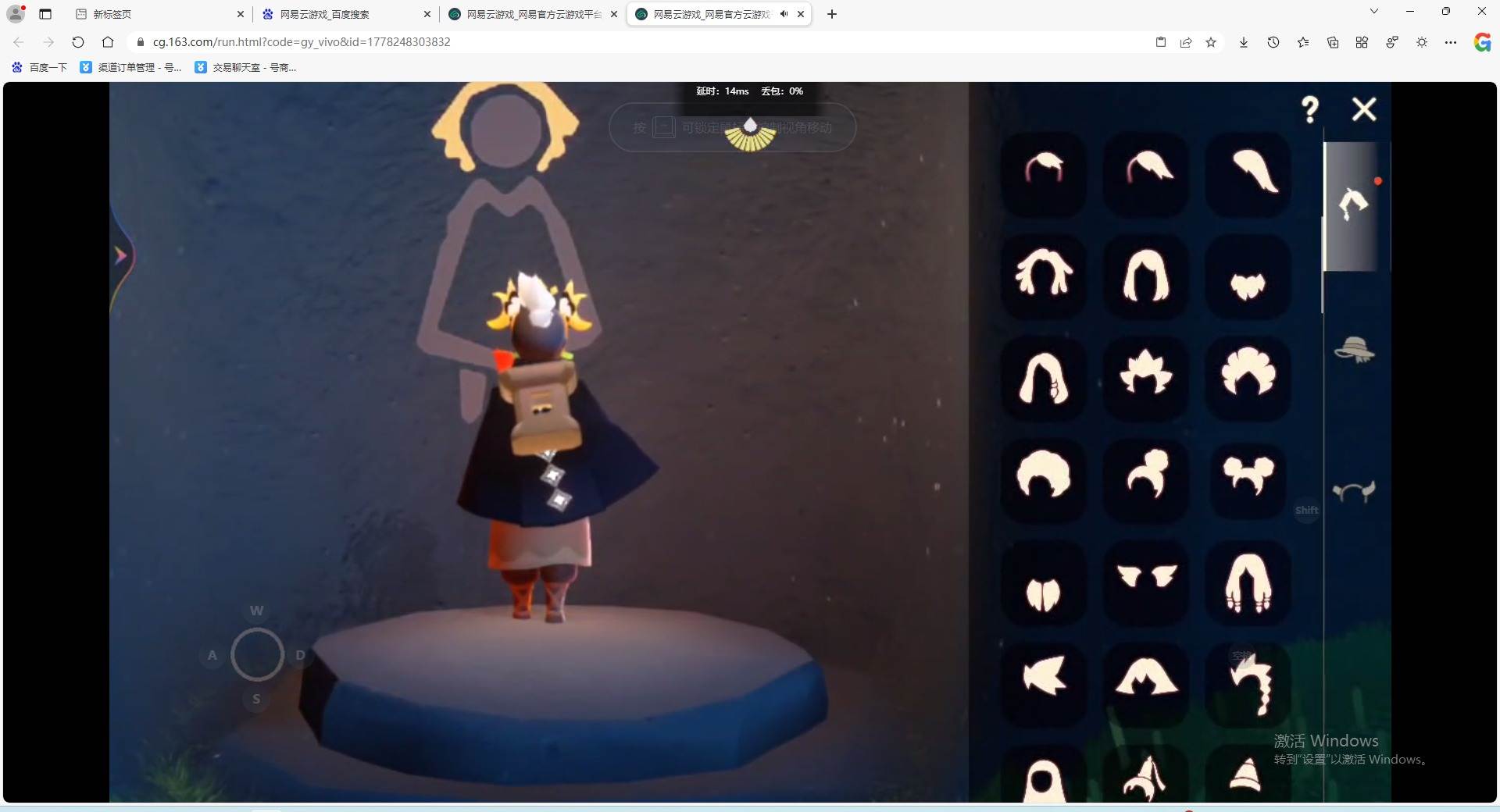Add this page to favorites with the star

(x=1211, y=42)
